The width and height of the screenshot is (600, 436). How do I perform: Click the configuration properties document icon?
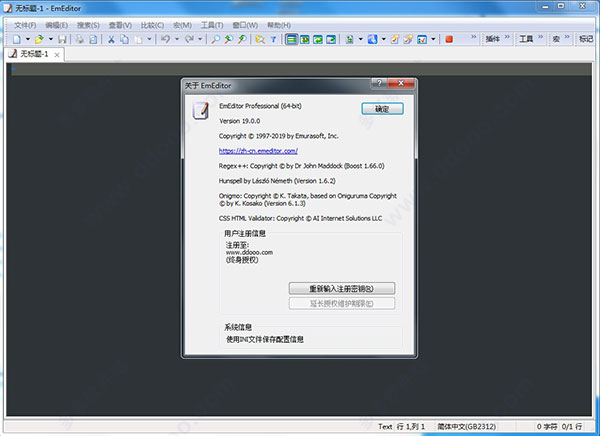tap(349, 39)
